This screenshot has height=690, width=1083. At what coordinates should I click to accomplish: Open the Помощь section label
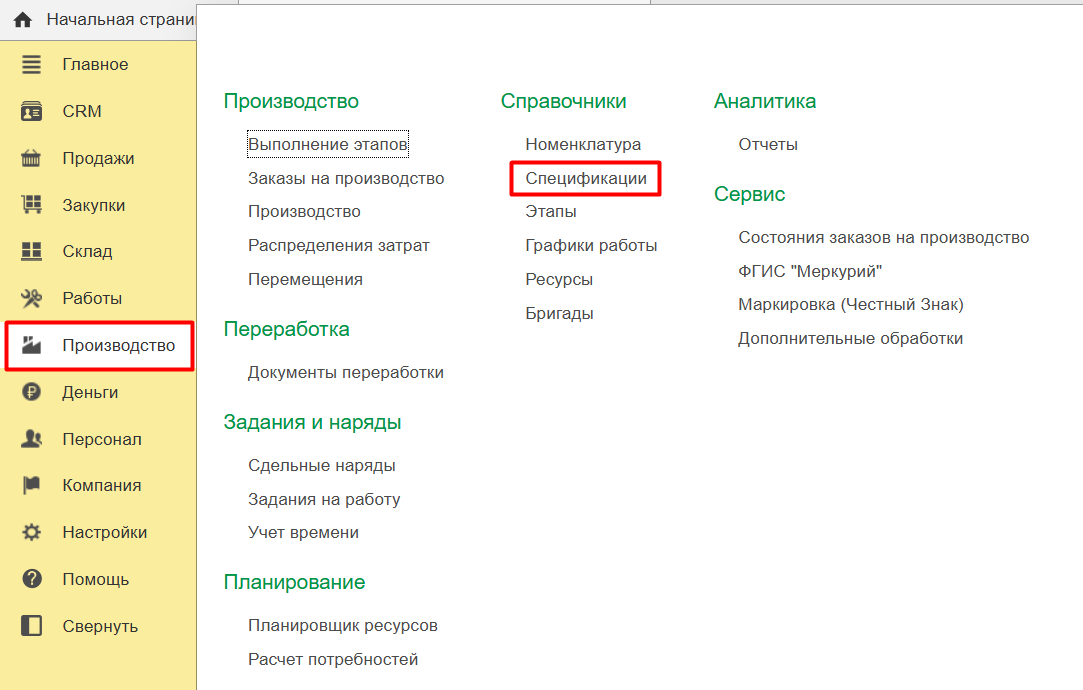(x=95, y=579)
